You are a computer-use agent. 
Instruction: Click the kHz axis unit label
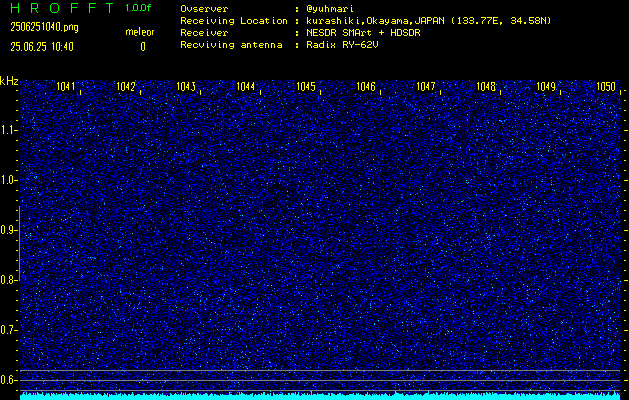(9, 81)
